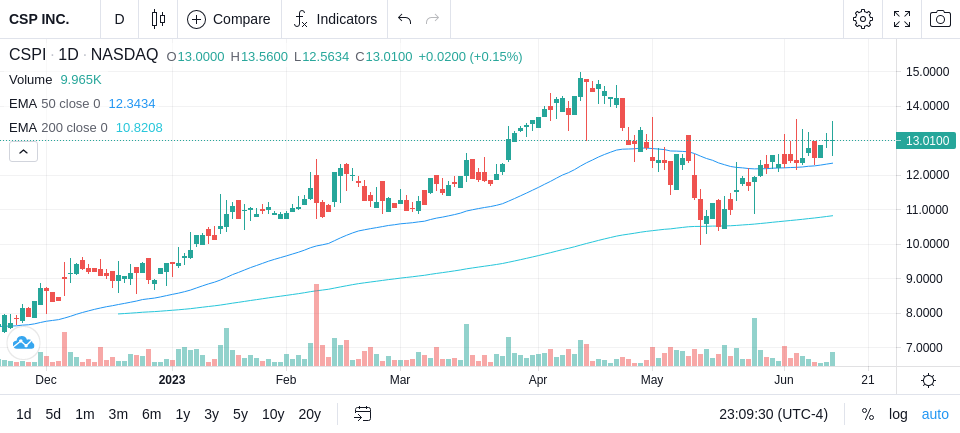Image resolution: width=960 pixels, height=433 pixels.
Task: Enter fullscreen mode
Action: point(902,19)
